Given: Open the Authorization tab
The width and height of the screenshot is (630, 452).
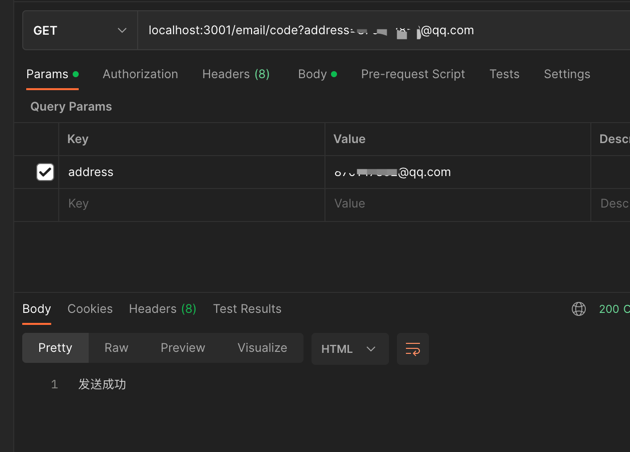Looking at the screenshot, I should click(140, 74).
